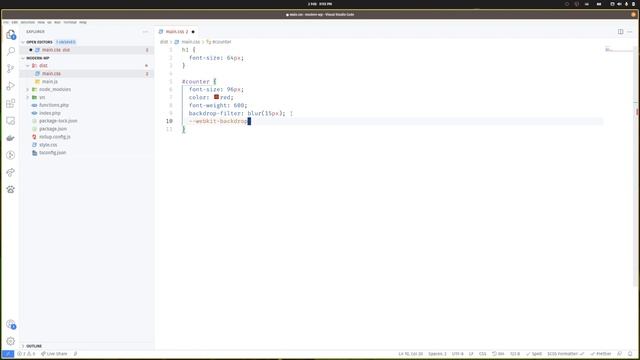Click the #counter breadcrumb segment
Viewport: 640px width, 360px height.
tap(219, 42)
